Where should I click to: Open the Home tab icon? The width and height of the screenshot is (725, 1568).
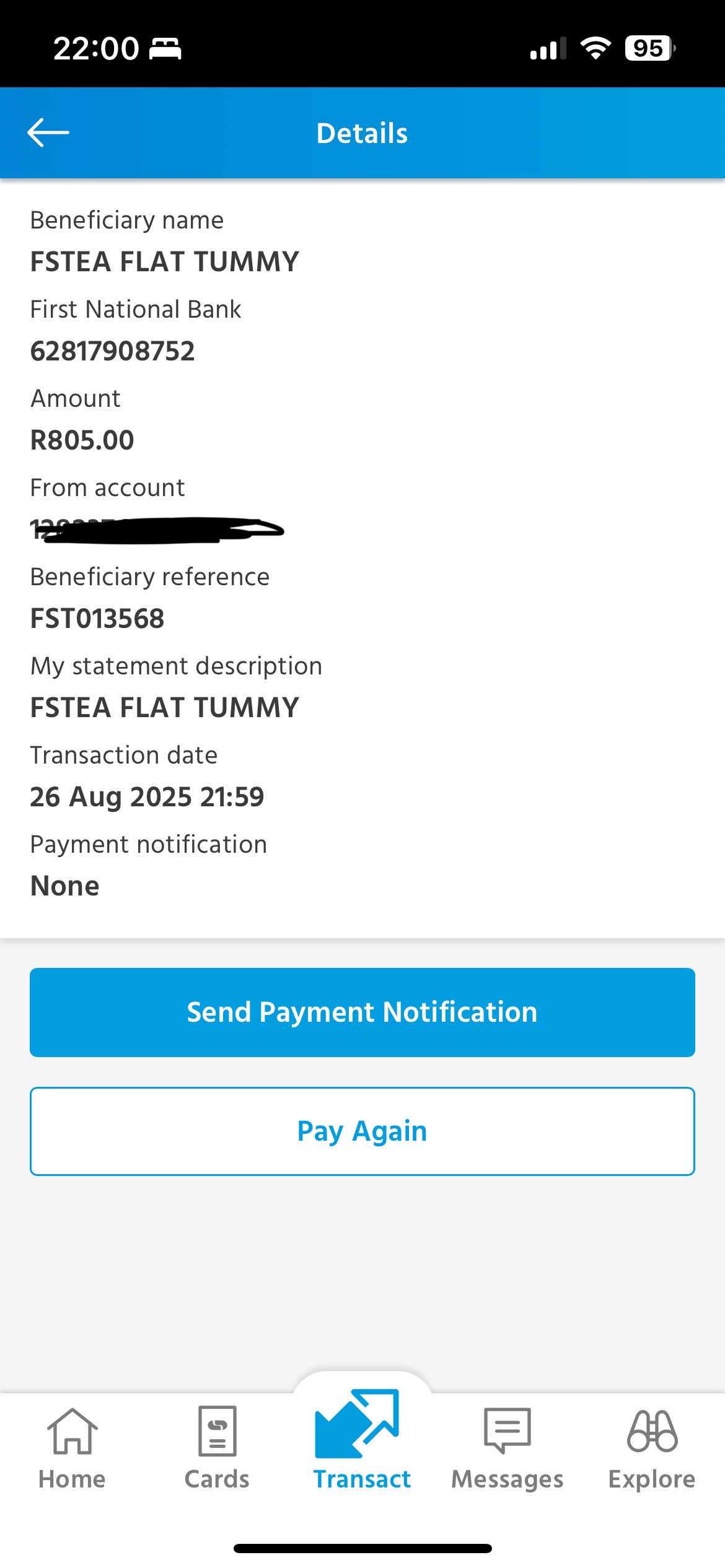[x=72, y=1431]
